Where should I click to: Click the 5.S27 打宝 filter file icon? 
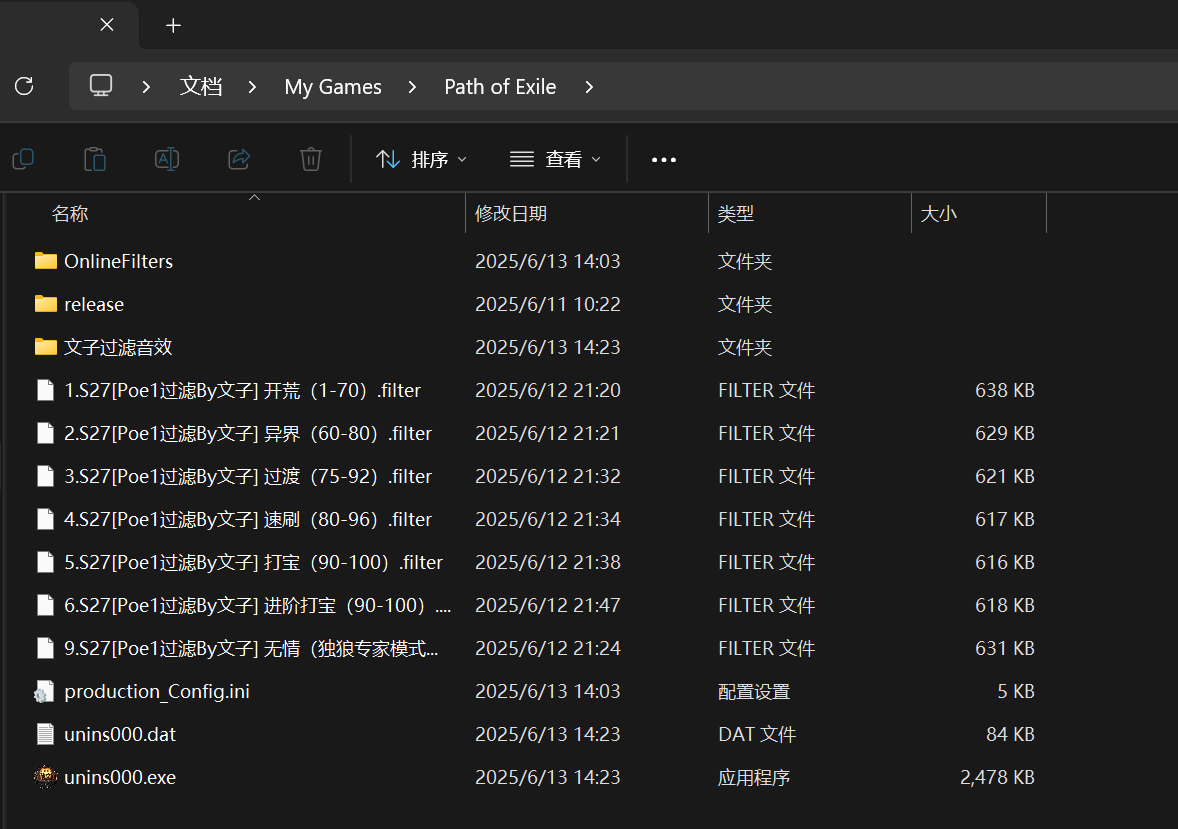pyautogui.click(x=46, y=562)
